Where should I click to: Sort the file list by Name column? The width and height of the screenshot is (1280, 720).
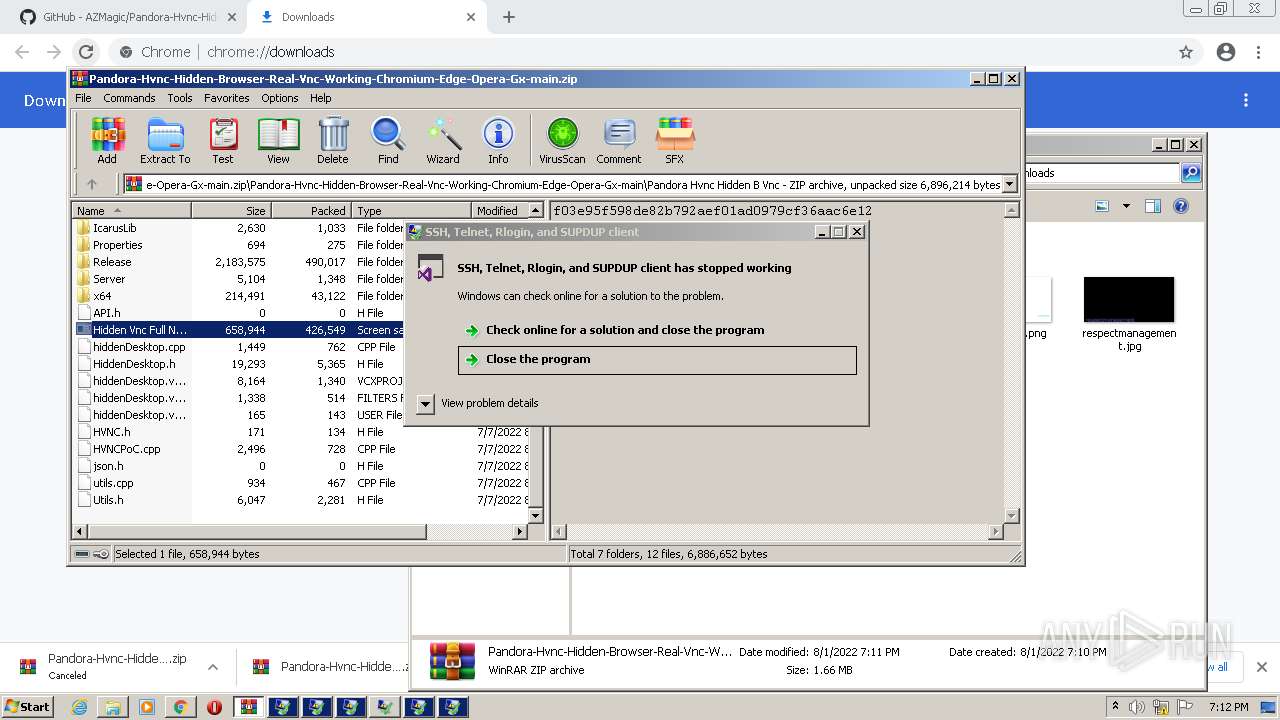(x=131, y=211)
